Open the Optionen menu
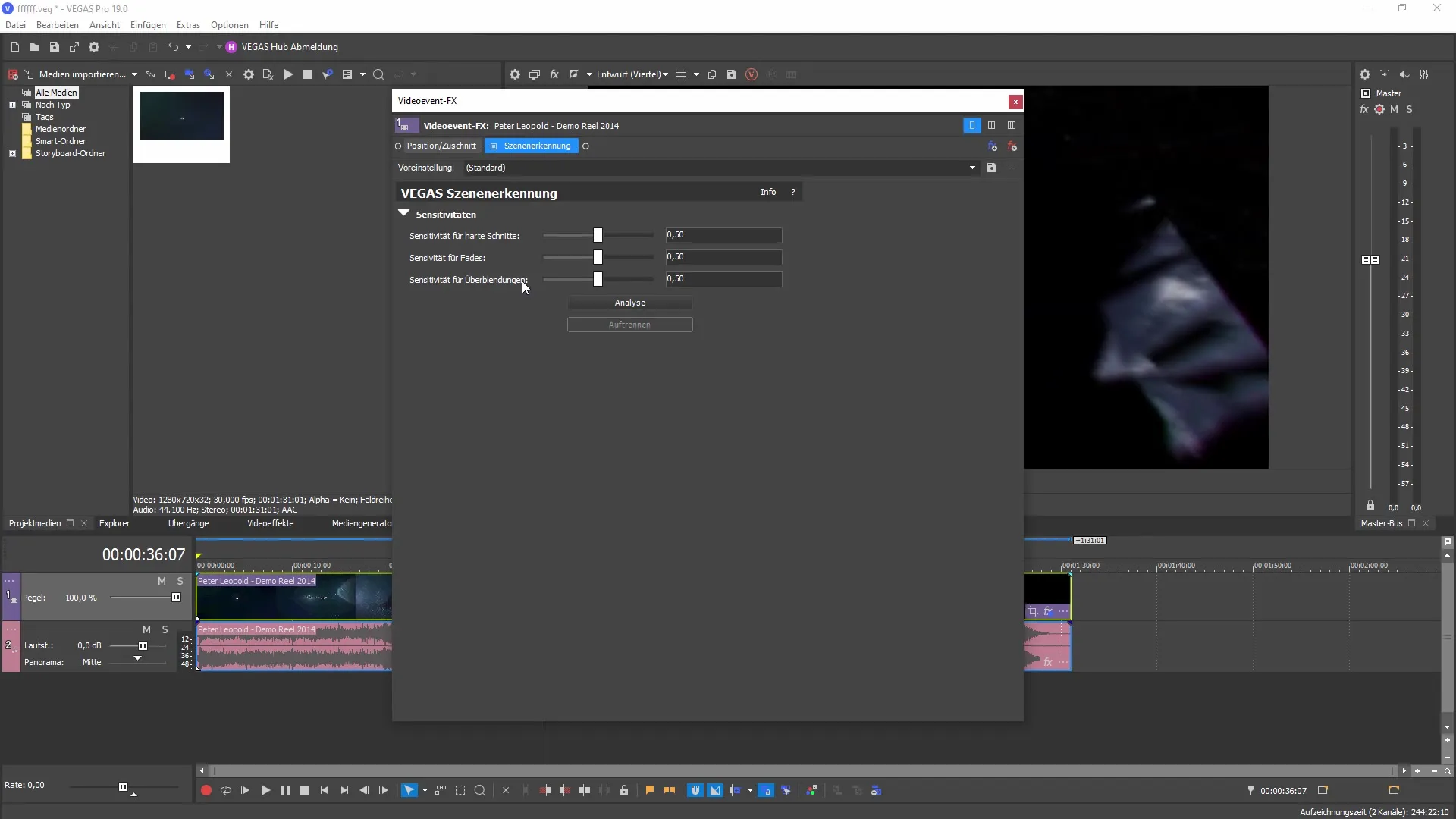Screen dimensions: 1456x819 click(x=230, y=25)
